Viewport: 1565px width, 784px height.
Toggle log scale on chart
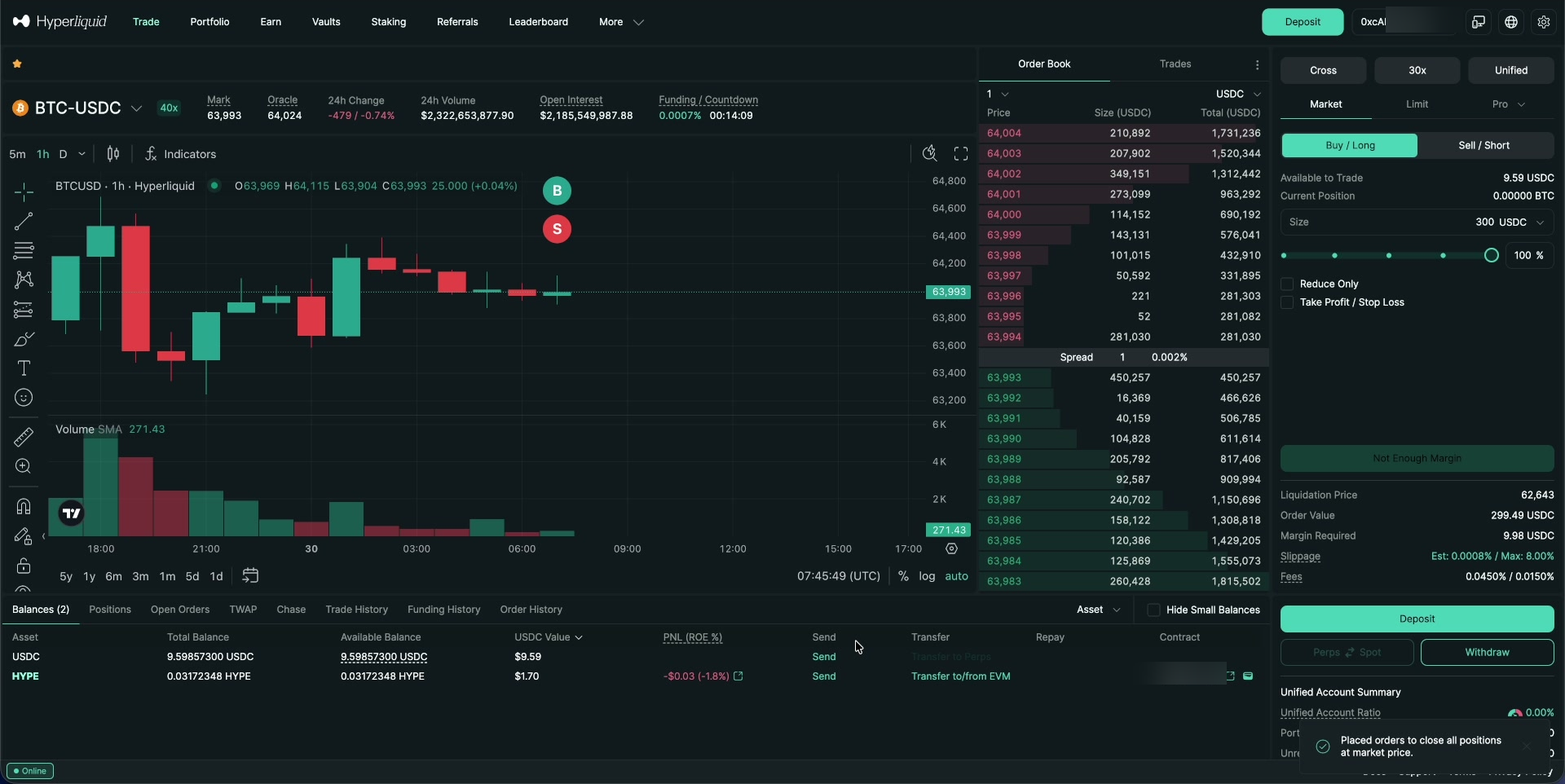tap(927, 576)
